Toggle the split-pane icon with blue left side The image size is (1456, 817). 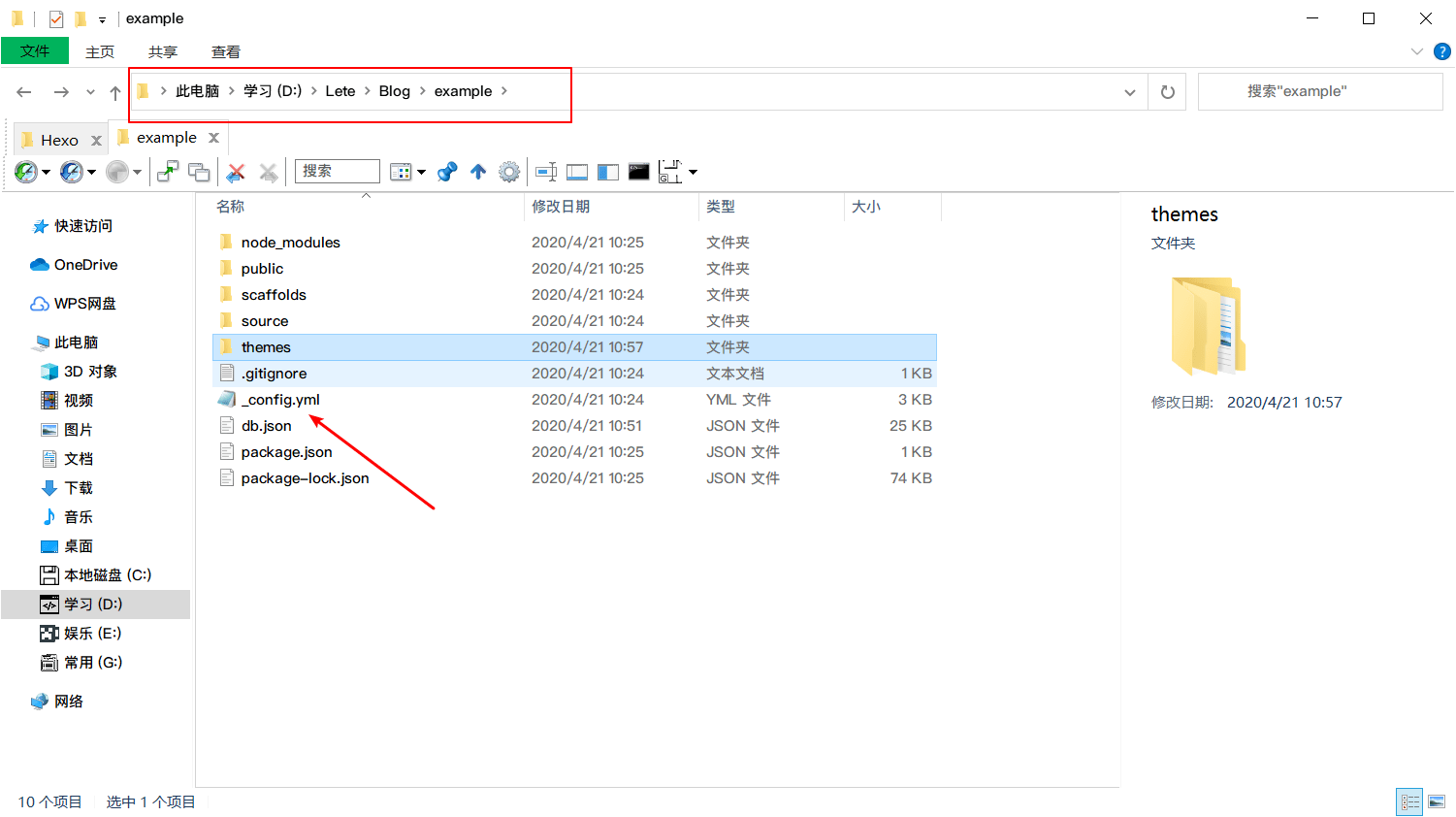click(608, 173)
